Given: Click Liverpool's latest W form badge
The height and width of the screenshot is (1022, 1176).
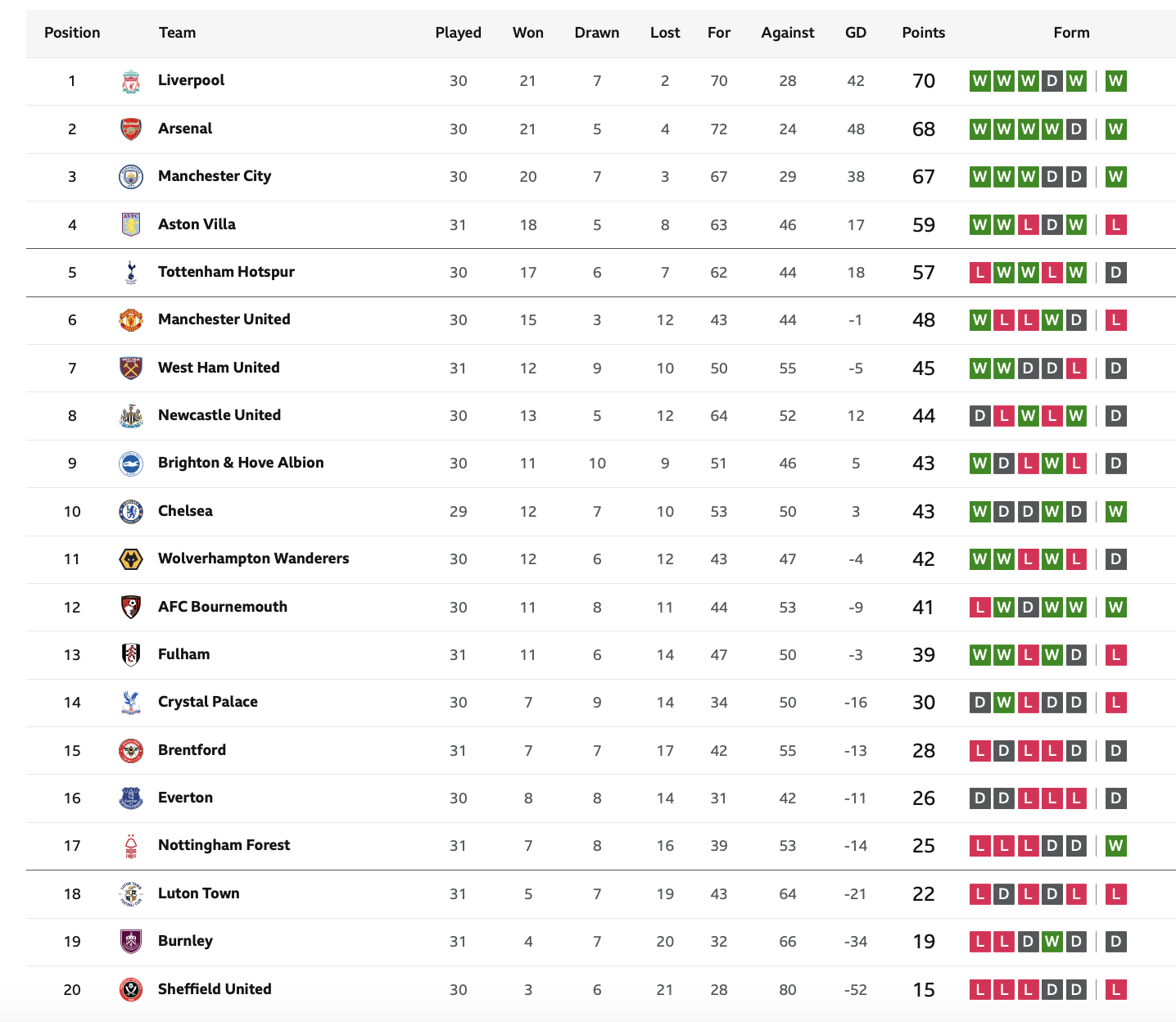Looking at the screenshot, I should click(x=1115, y=81).
